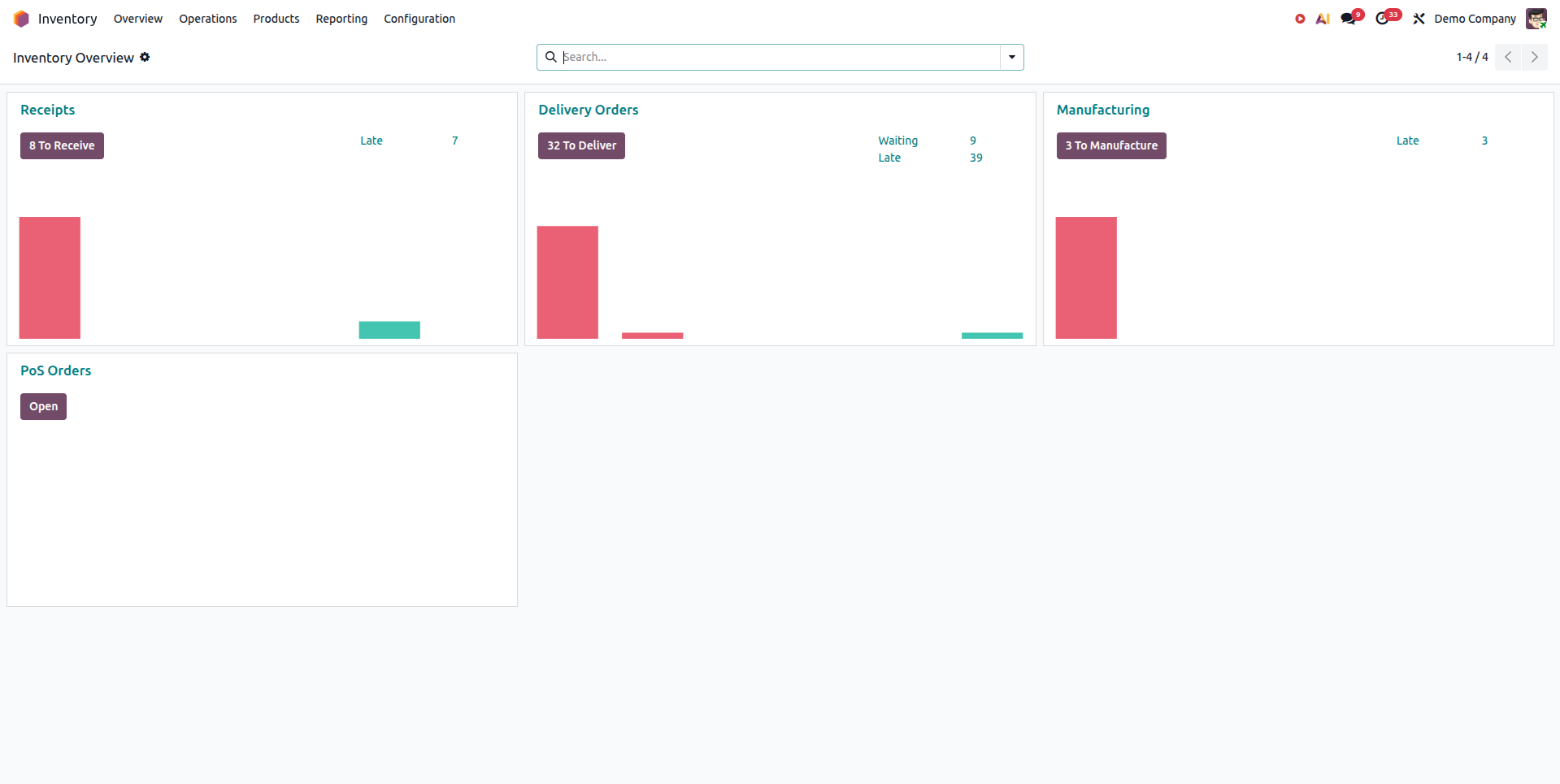Viewport: 1560px width, 784px height.
Task: Click the late count 39 in Delivery Orders
Action: click(976, 158)
